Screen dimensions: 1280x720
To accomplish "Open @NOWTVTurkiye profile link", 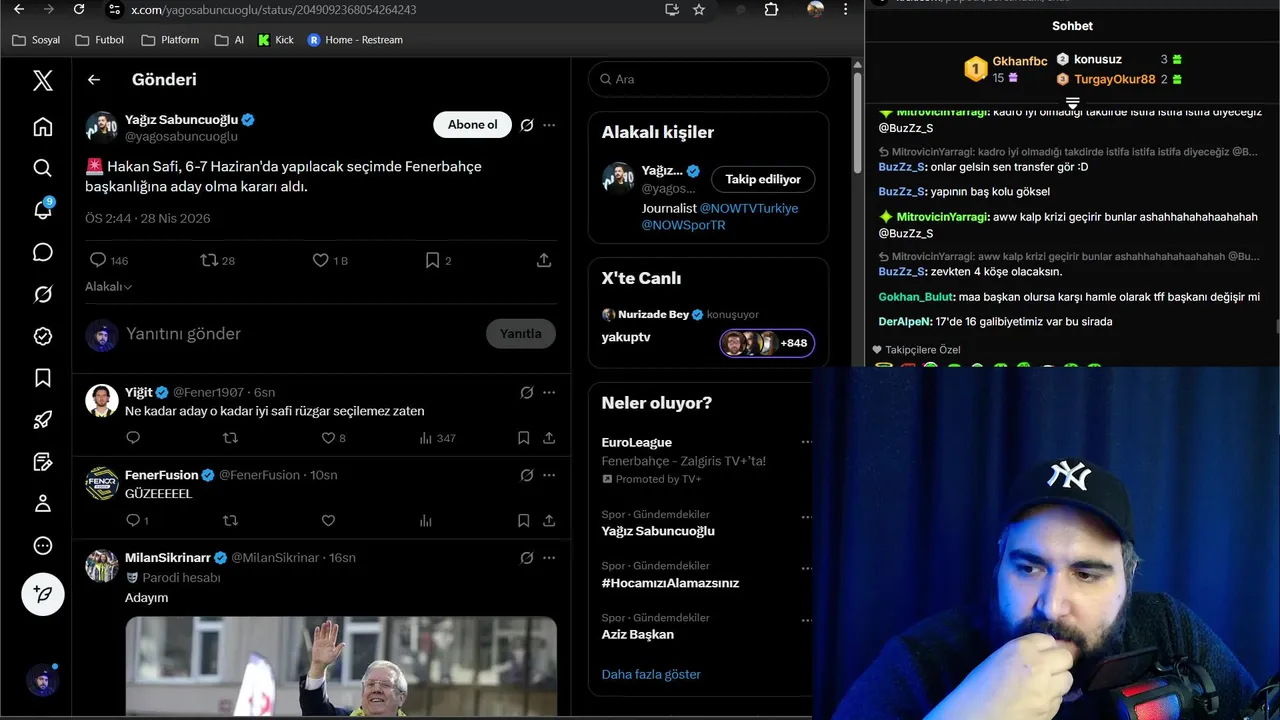I will (x=749, y=208).
